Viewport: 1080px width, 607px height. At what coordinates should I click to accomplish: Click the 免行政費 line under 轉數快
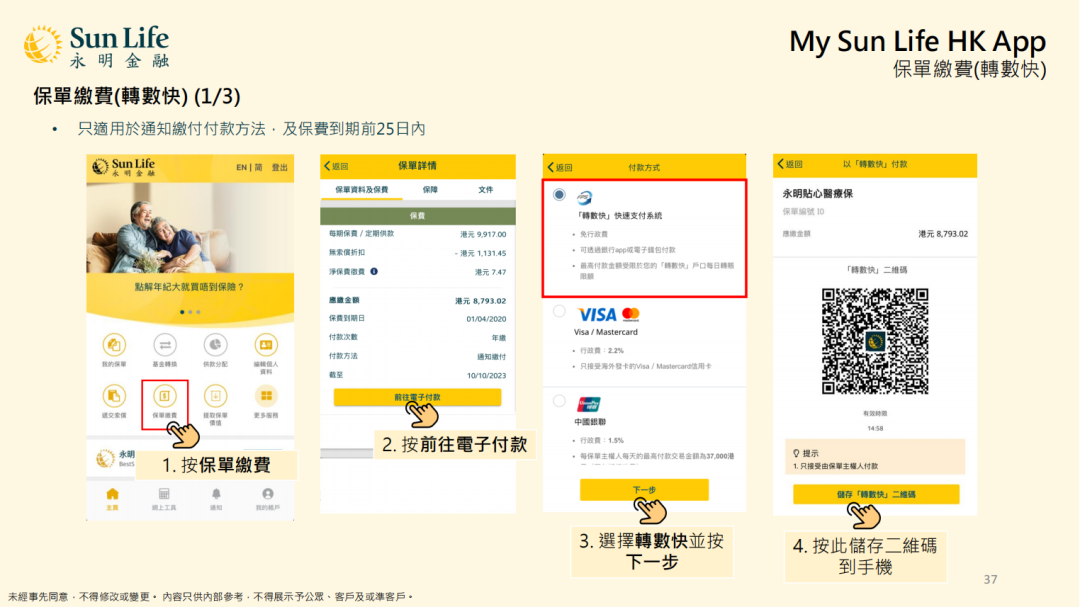point(594,234)
